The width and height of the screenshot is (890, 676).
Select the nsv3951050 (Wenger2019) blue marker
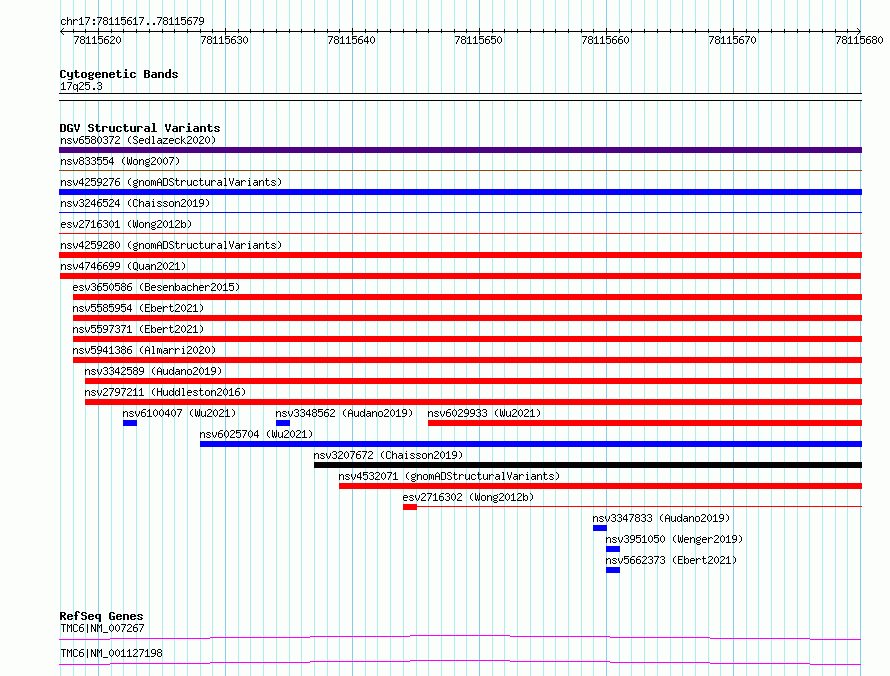pos(613,549)
